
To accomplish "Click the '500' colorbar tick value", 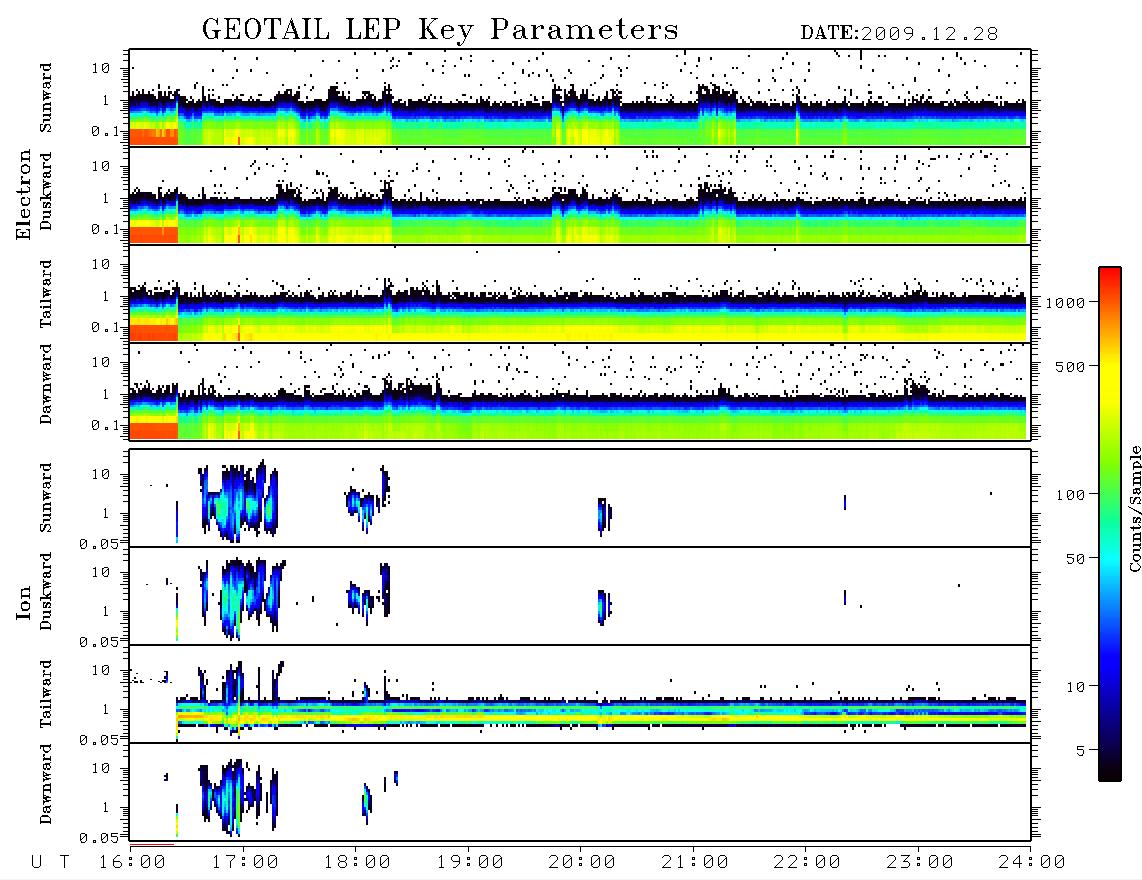I will [1070, 367].
